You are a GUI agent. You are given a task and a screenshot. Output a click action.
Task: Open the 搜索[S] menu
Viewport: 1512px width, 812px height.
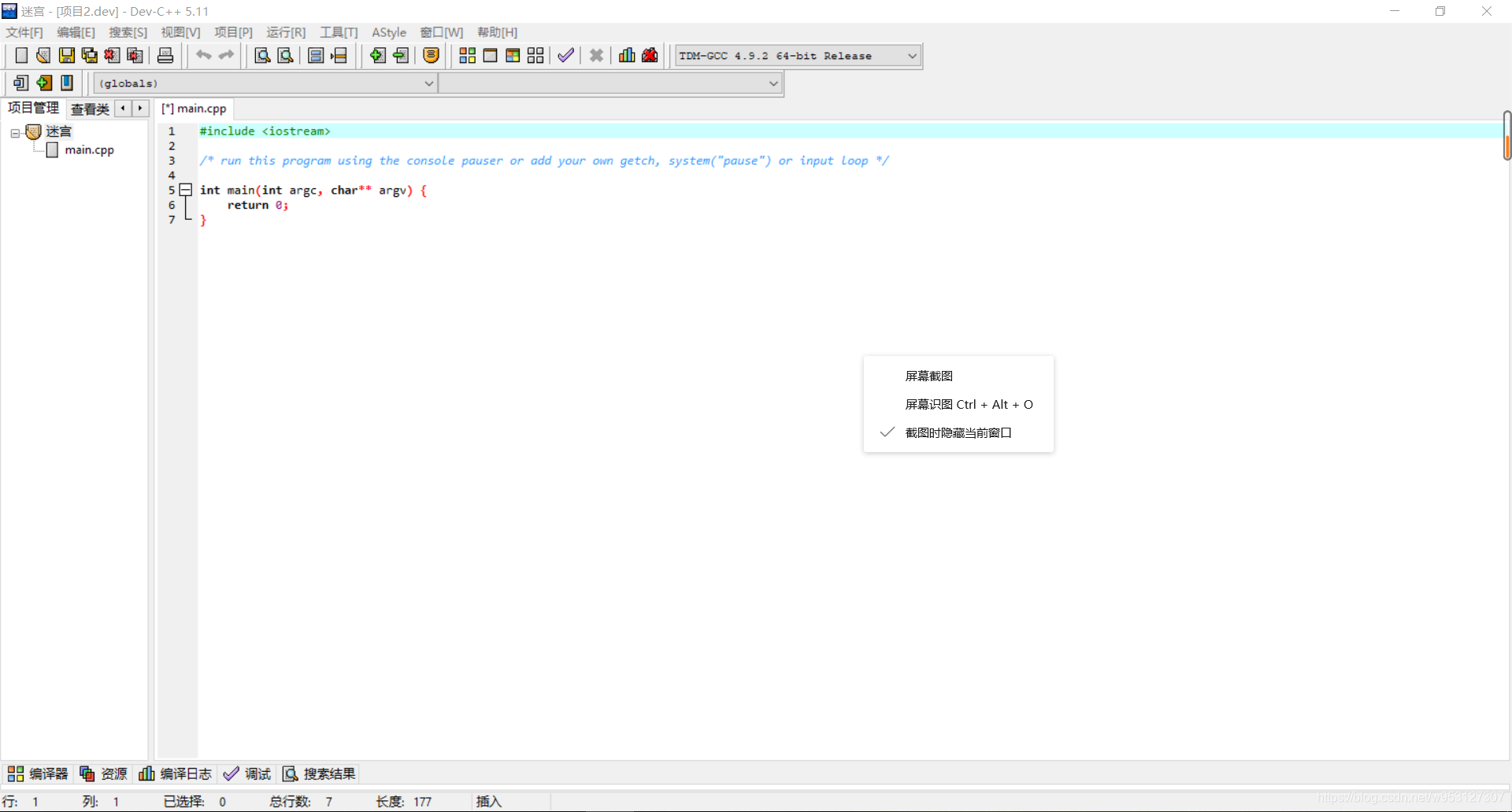pos(128,32)
